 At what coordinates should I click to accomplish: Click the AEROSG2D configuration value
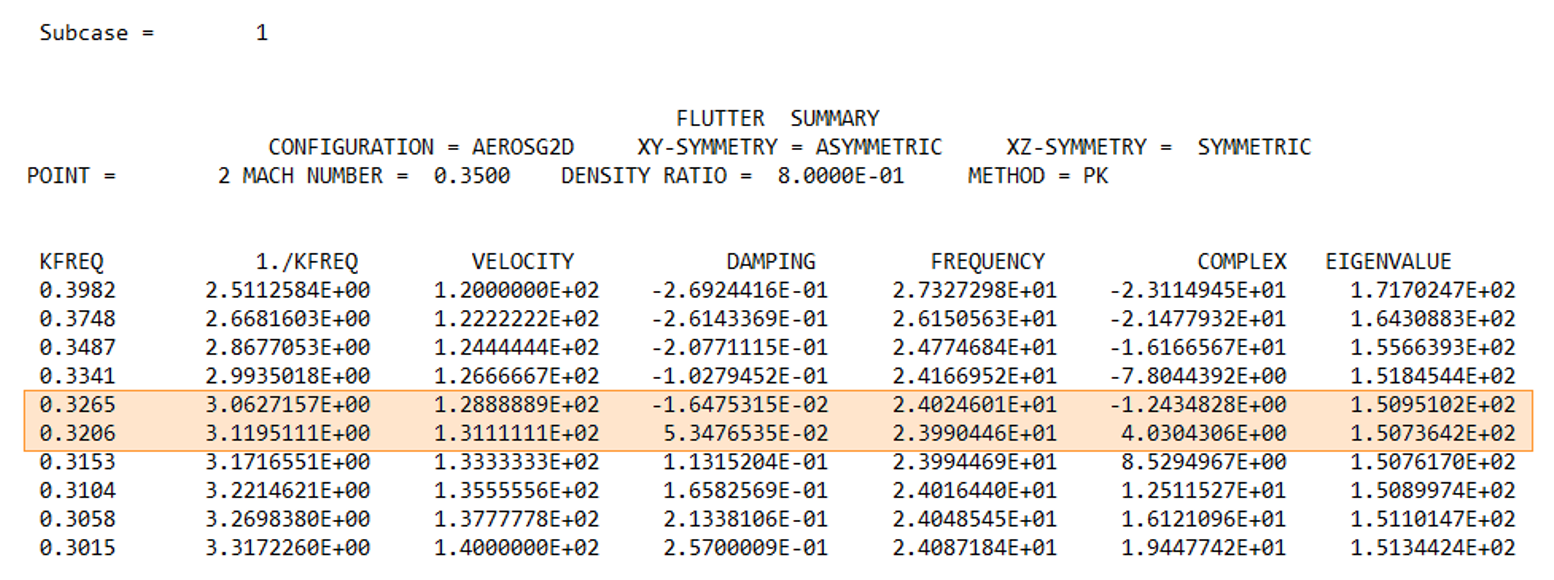(537, 147)
